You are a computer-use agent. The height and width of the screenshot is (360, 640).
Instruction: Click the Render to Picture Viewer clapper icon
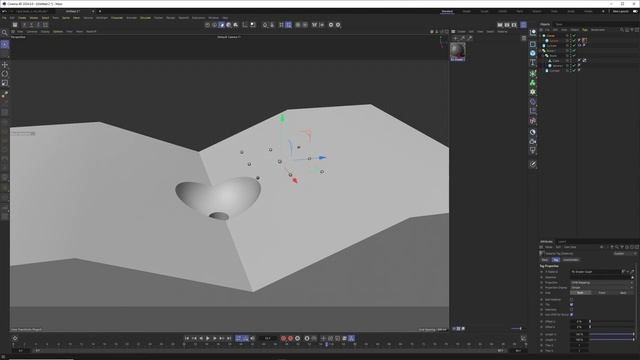[507, 25]
